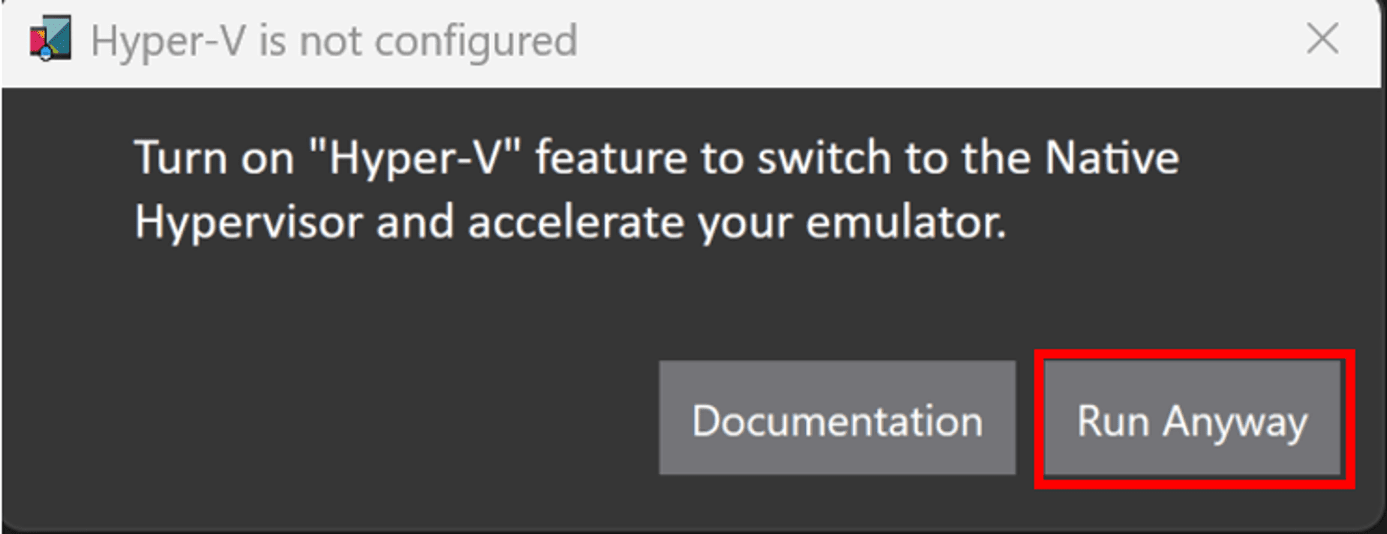The image size is (1387, 534).
Task: Click the blank dark area left of Documentation
Action: [350, 420]
